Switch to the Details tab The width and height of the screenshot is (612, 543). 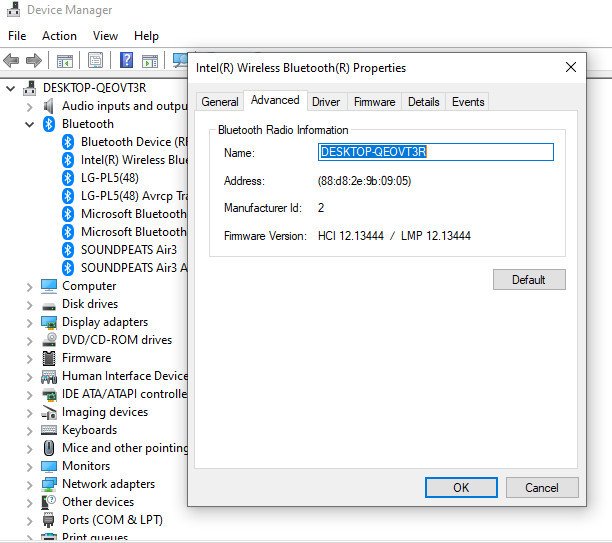[423, 102]
